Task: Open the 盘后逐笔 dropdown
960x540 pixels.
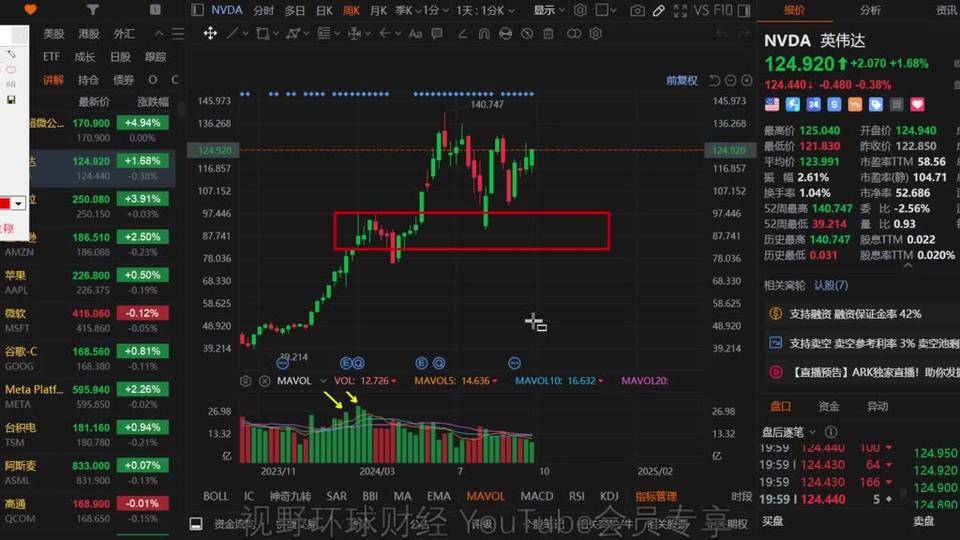Action: pyautogui.click(x=789, y=432)
